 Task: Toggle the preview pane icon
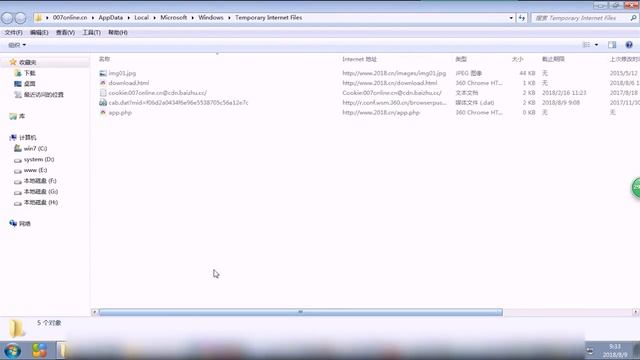point(612,45)
